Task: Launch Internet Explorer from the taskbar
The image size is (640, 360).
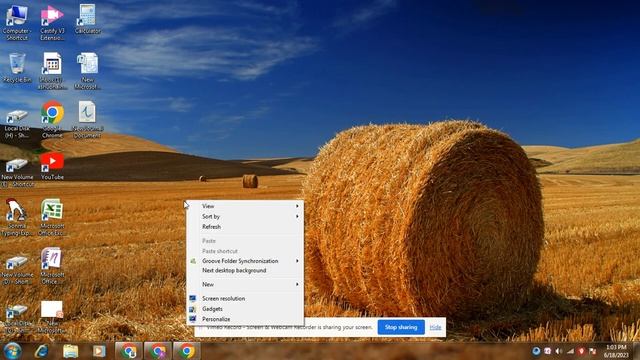Action: point(42,351)
